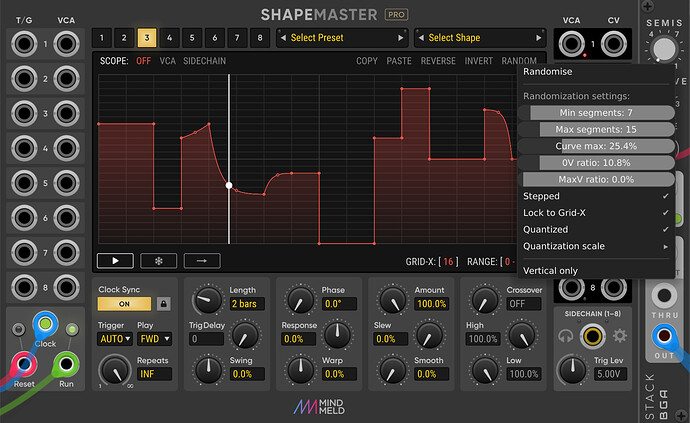Image resolution: width=690 pixels, height=423 pixels.
Task: Start playback with the play button
Action: point(115,261)
